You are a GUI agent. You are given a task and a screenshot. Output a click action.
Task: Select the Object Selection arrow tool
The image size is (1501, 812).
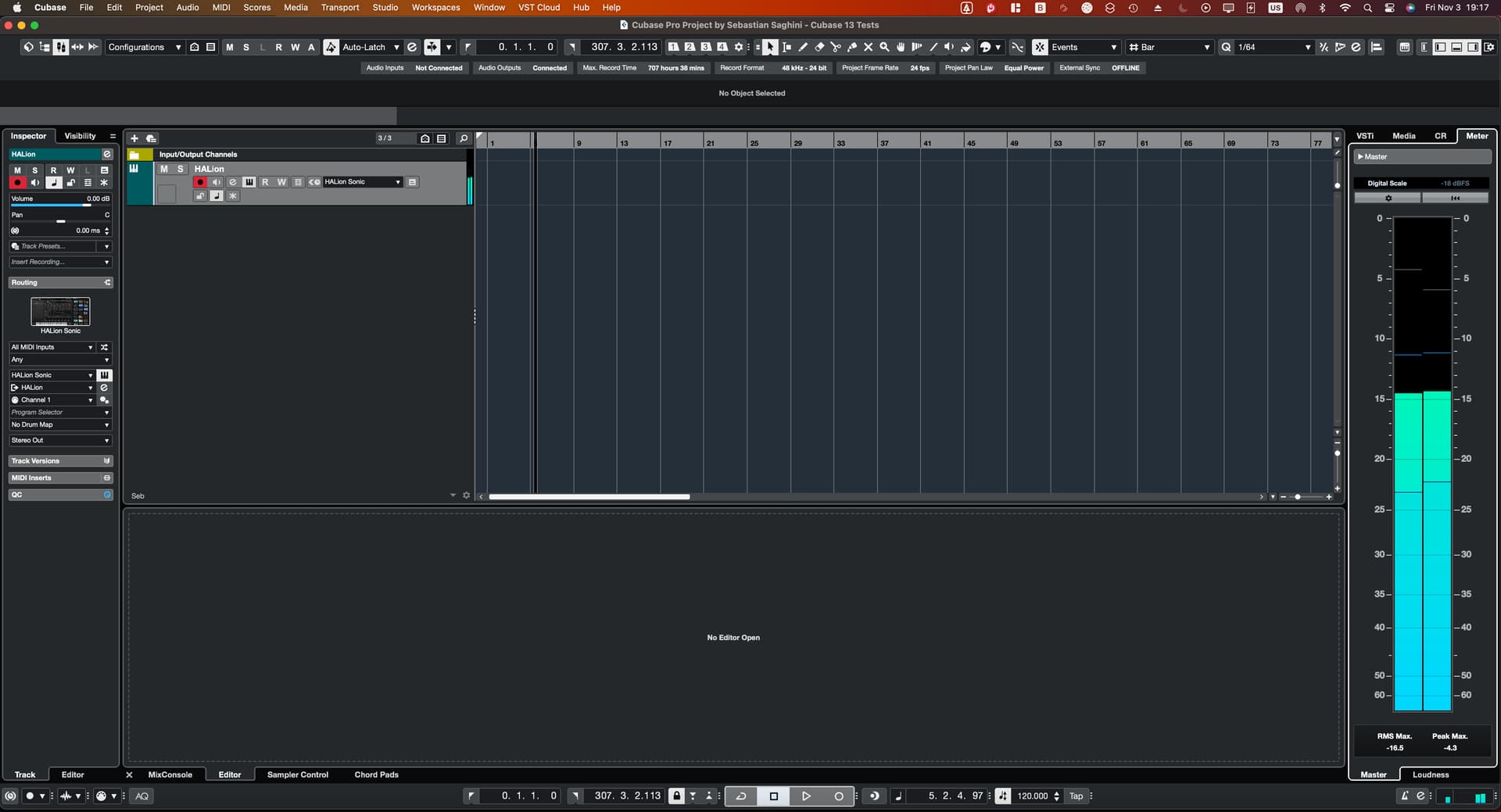[770, 47]
